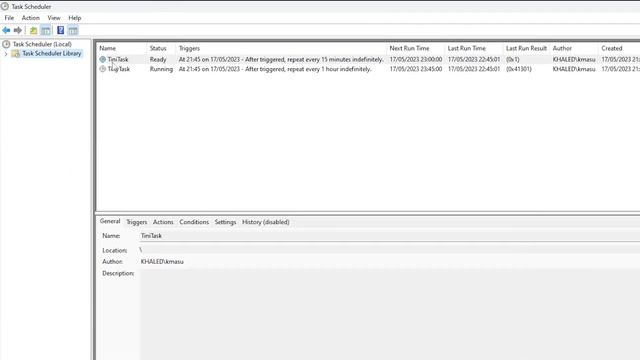Viewport: 640px width, 360px height.
Task: Click the Up one level folder icon
Action: click(x=33, y=31)
